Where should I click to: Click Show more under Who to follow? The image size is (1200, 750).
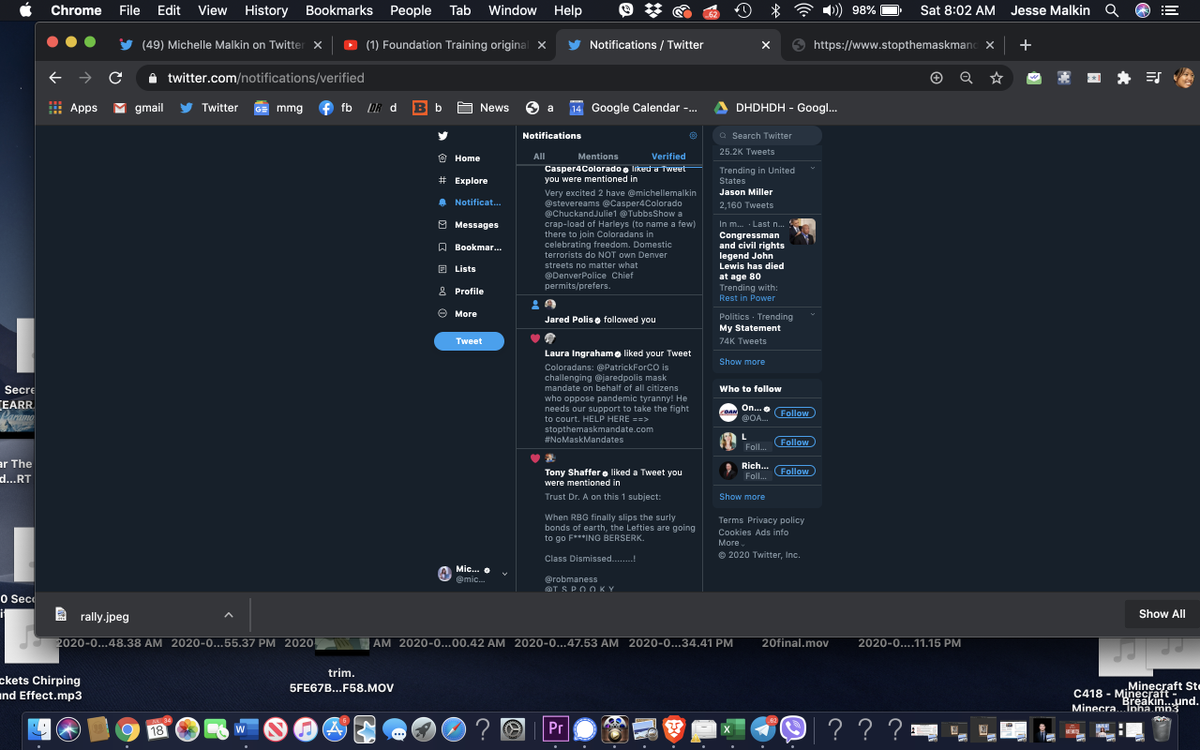tap(742, 497)
